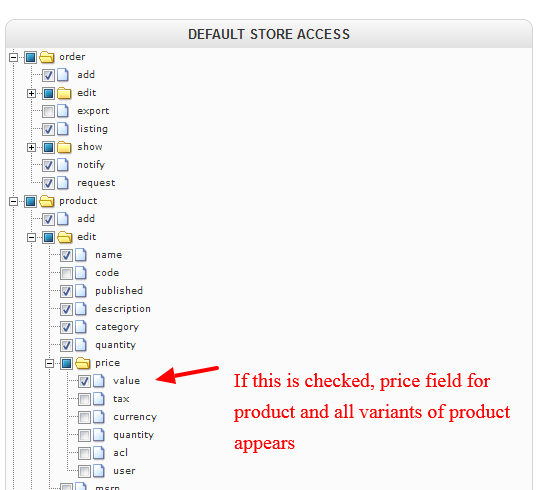
Task: Click the Default Store Access header
Action: coord(269,34)
